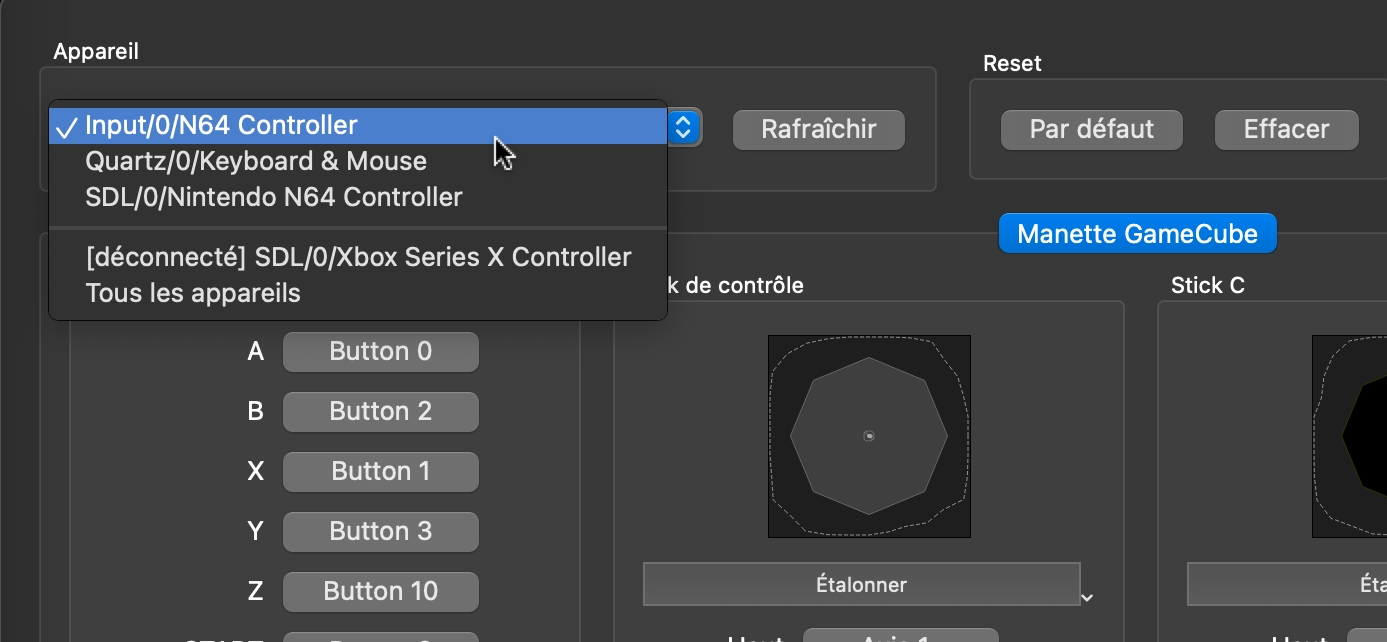Click the control stick calibration diagram
This screenshot has width=1387, height=642.
pos(868,437)
